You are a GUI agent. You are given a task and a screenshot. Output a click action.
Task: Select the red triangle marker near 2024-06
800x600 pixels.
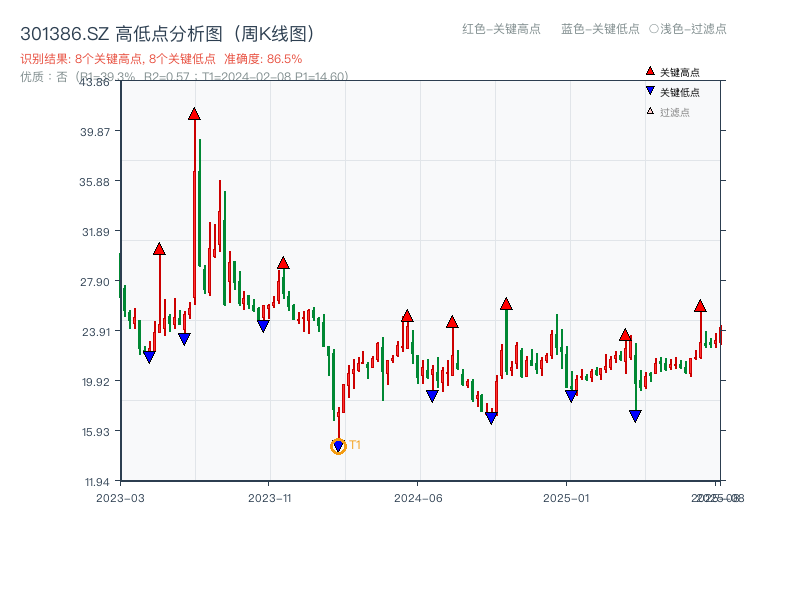click(x=406, y=314)
